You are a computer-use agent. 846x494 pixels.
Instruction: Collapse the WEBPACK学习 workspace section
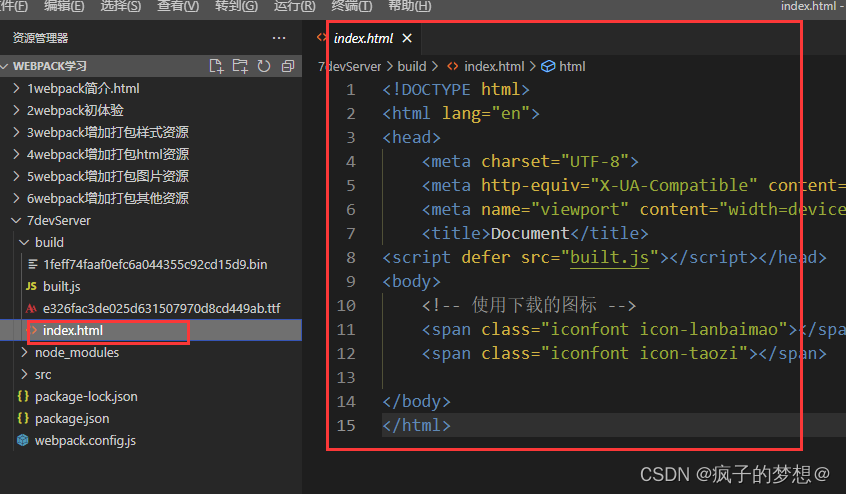pyautogui.click(x=5, y=66)
